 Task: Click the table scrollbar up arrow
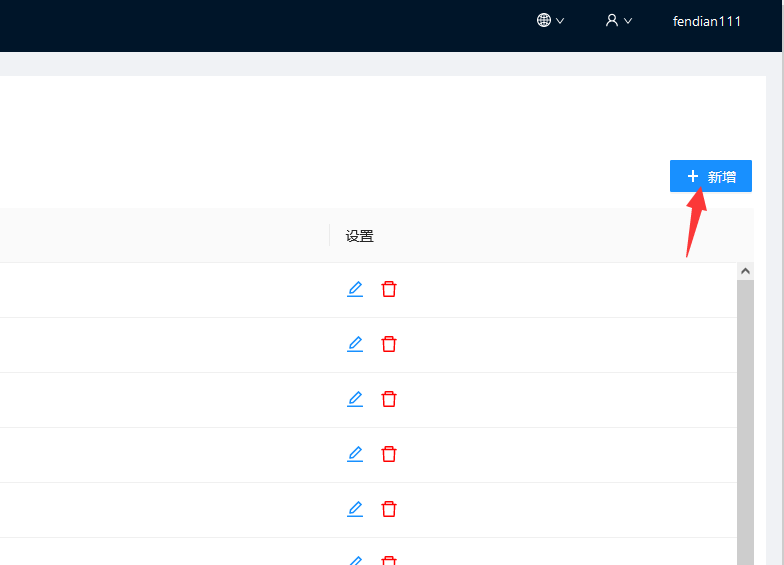pyautogui.click(x=746, y=271)
